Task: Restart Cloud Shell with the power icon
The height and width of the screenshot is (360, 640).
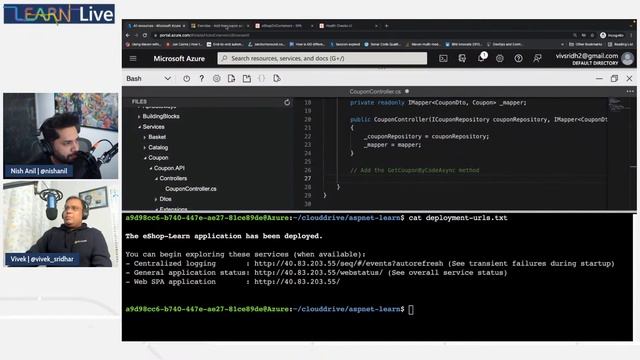Action: (x=187, y=78)
